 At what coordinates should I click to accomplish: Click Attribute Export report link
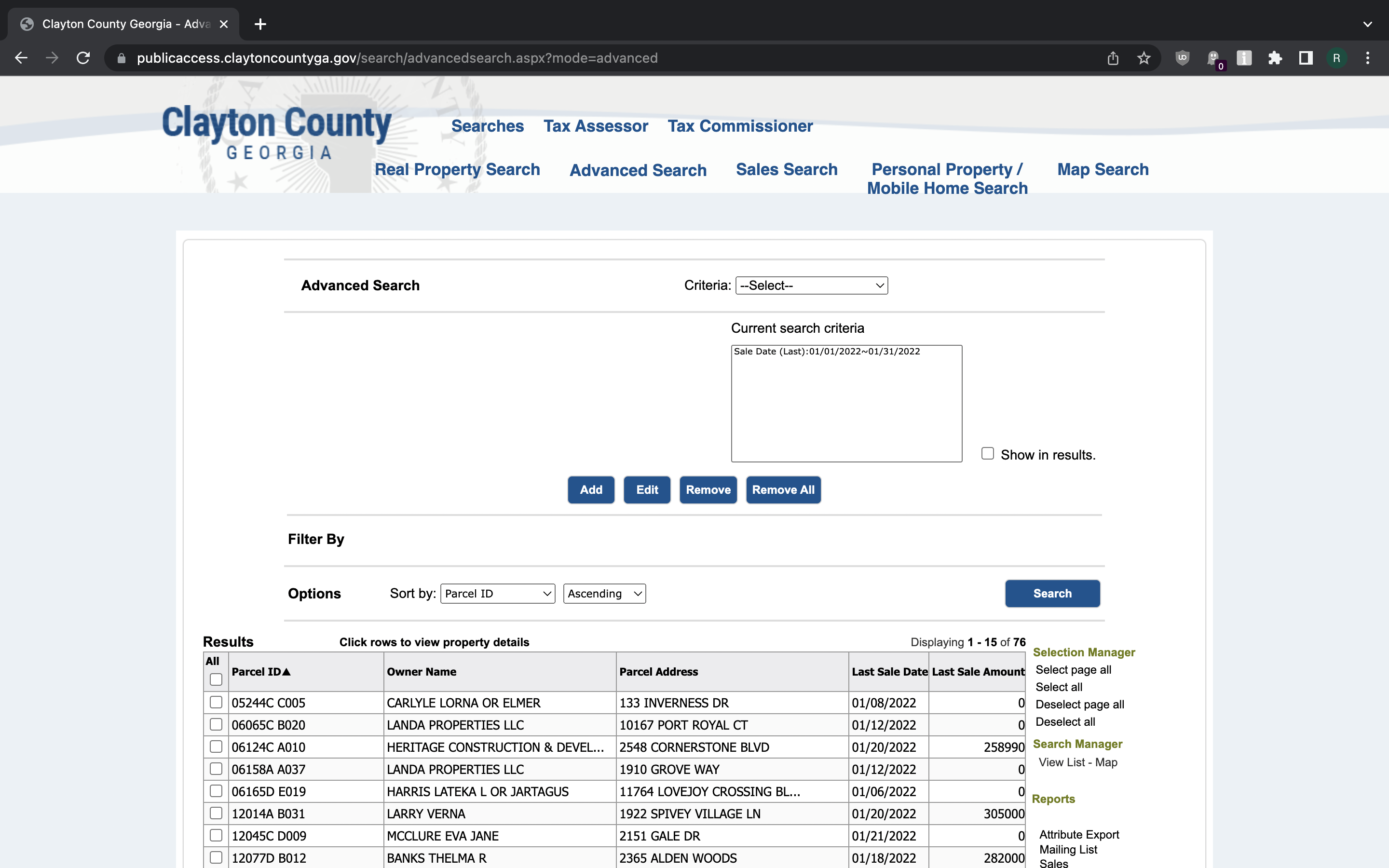(1078, 834)
